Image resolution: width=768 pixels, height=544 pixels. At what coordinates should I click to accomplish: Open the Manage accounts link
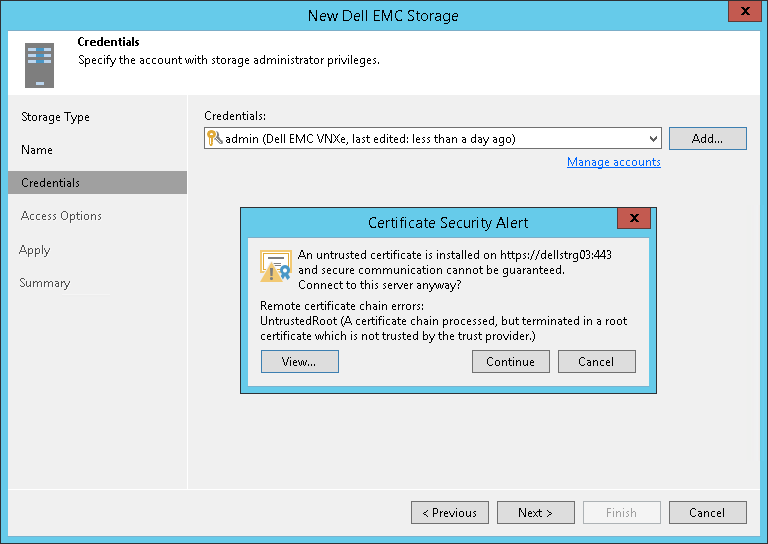pyautogui.click(x=613, y=162)
